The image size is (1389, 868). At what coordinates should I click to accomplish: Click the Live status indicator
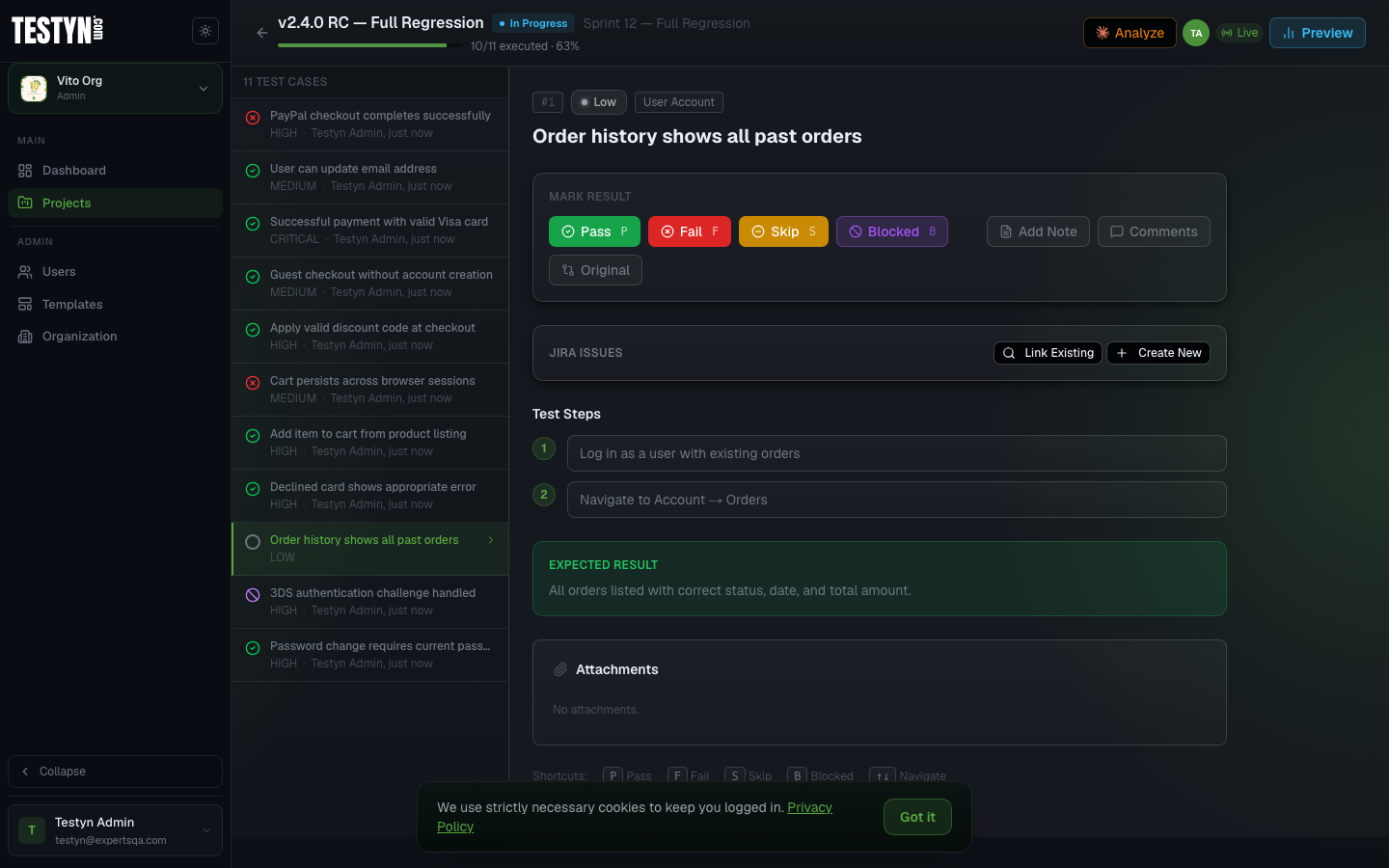pos(1239,33)
